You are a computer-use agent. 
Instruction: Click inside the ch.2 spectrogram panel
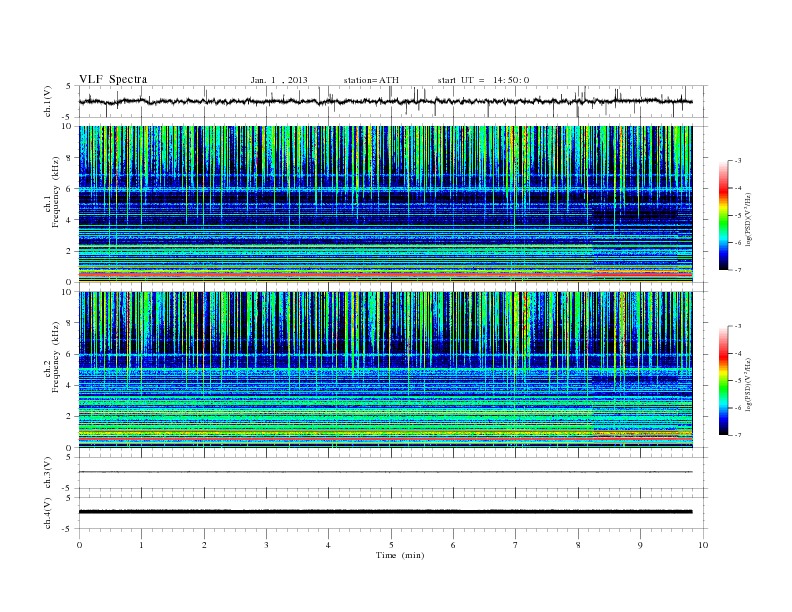click(x=385, y=370)
